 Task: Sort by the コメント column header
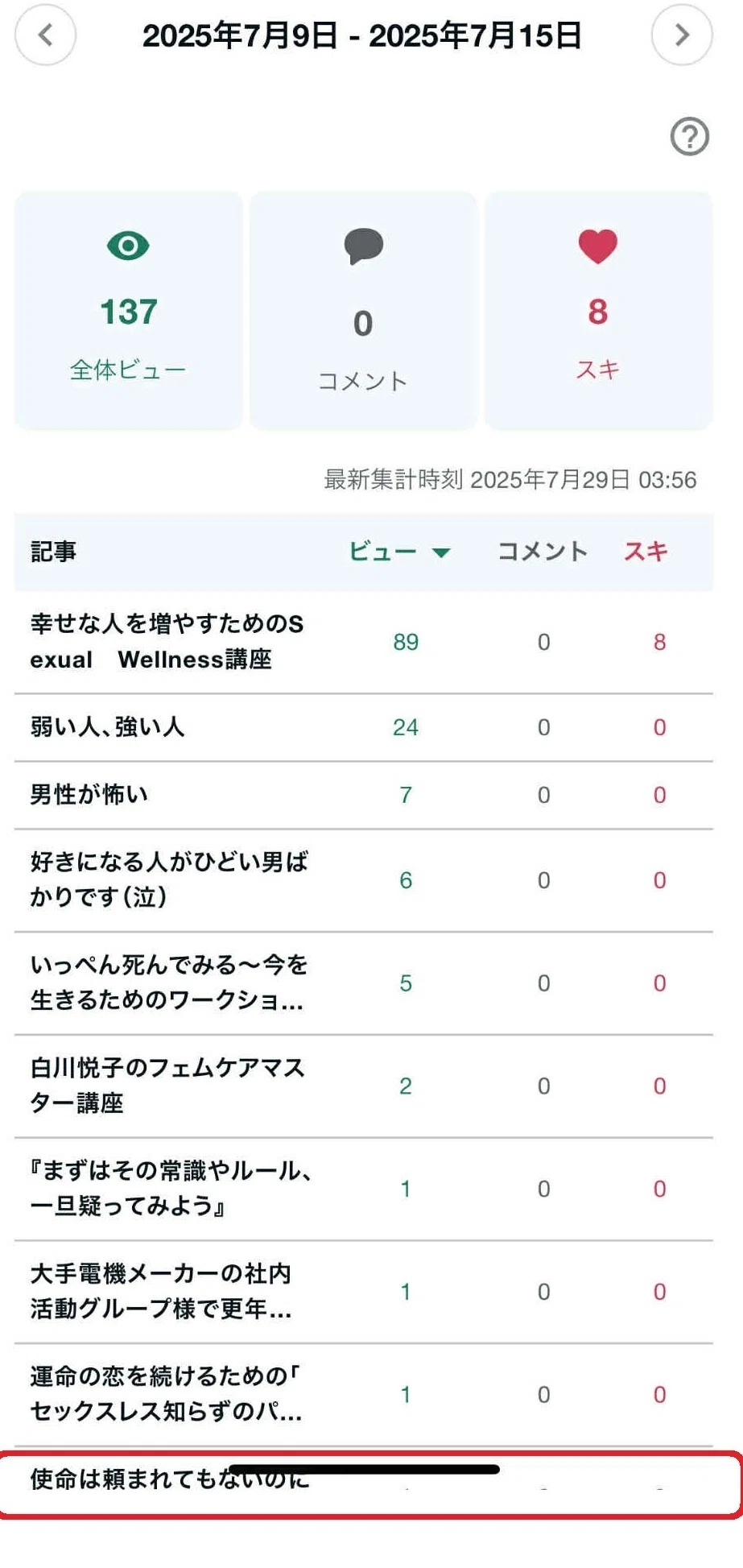click(543, 552)
